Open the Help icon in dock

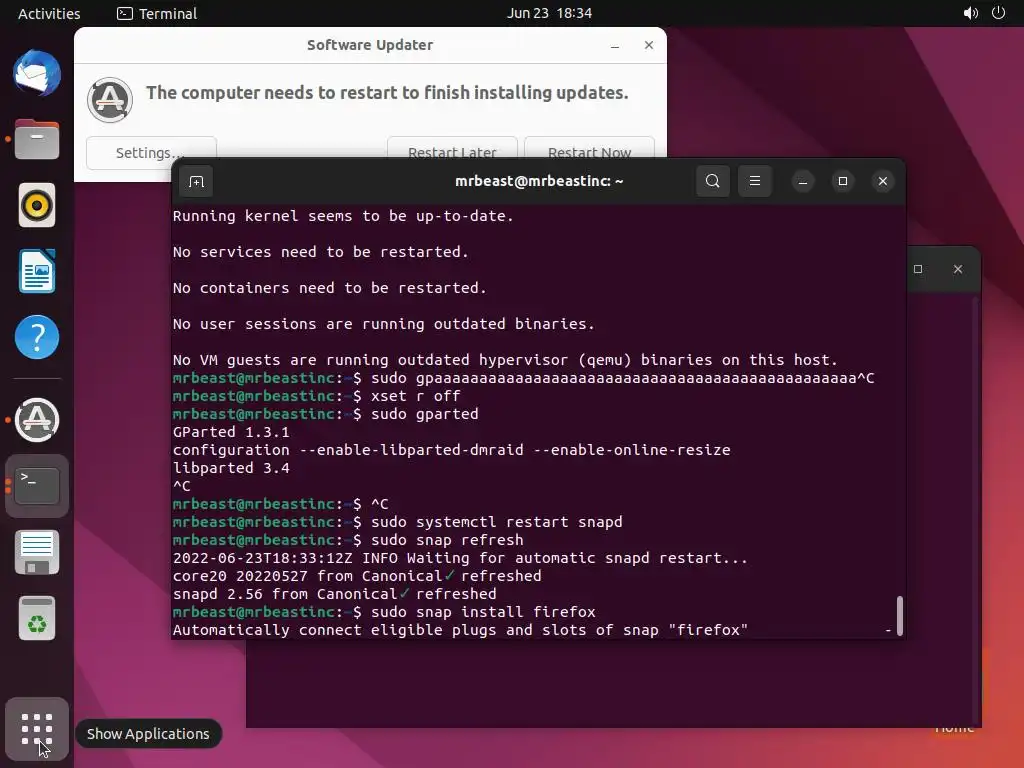coord(37,337)
